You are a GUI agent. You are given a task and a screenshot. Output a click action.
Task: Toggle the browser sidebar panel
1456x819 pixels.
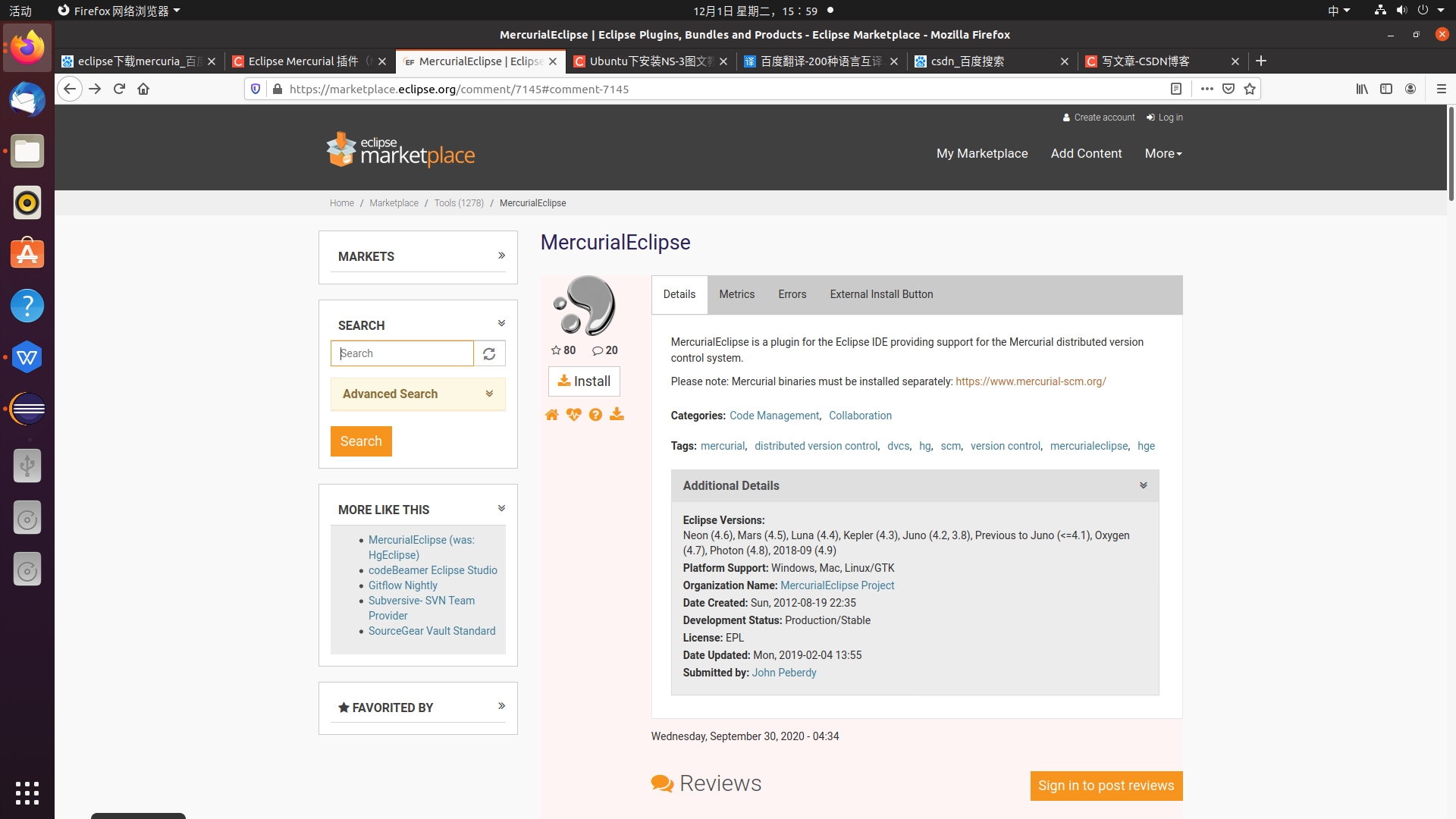click(1387, 89)
